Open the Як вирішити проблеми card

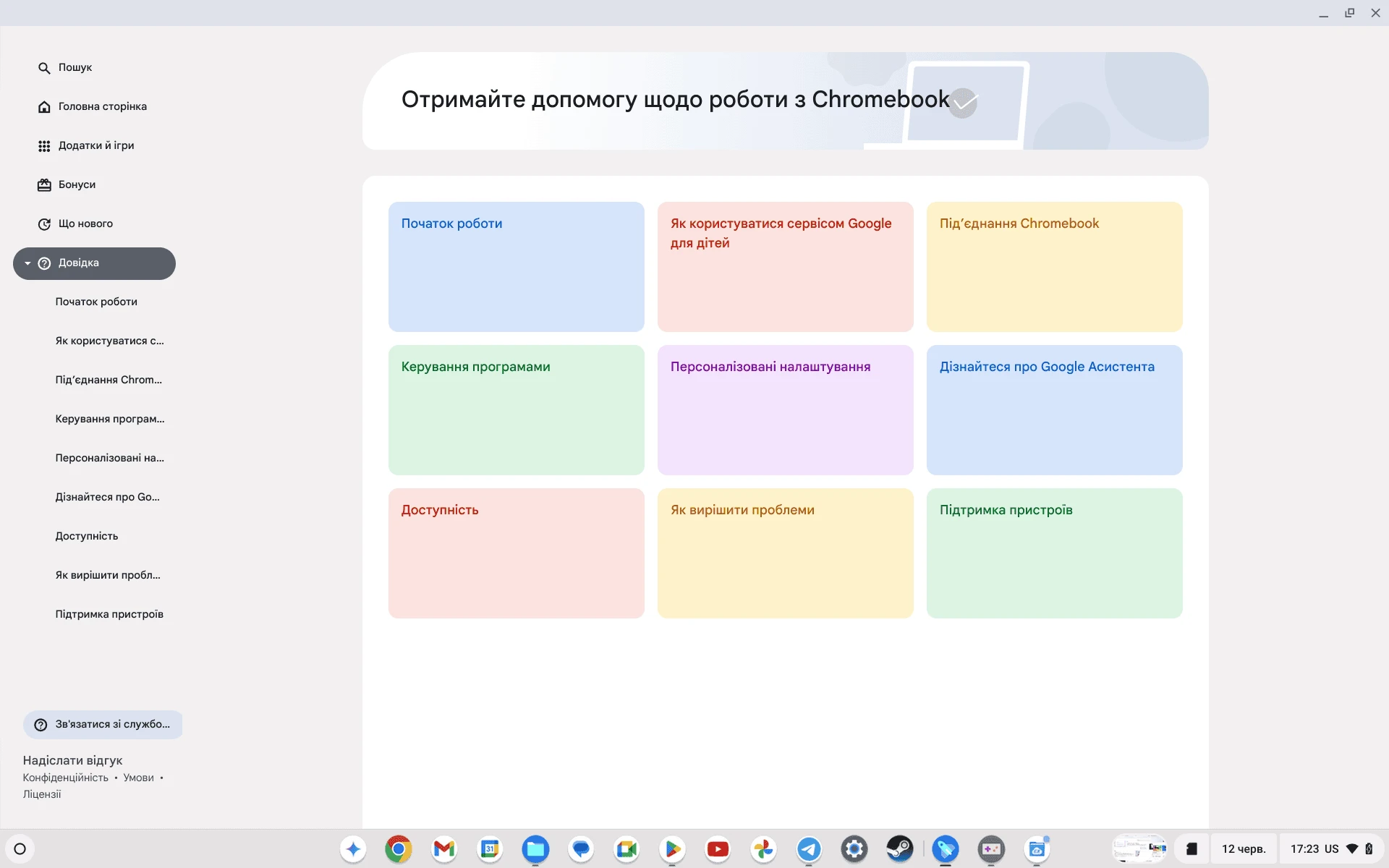coord(786,553)
